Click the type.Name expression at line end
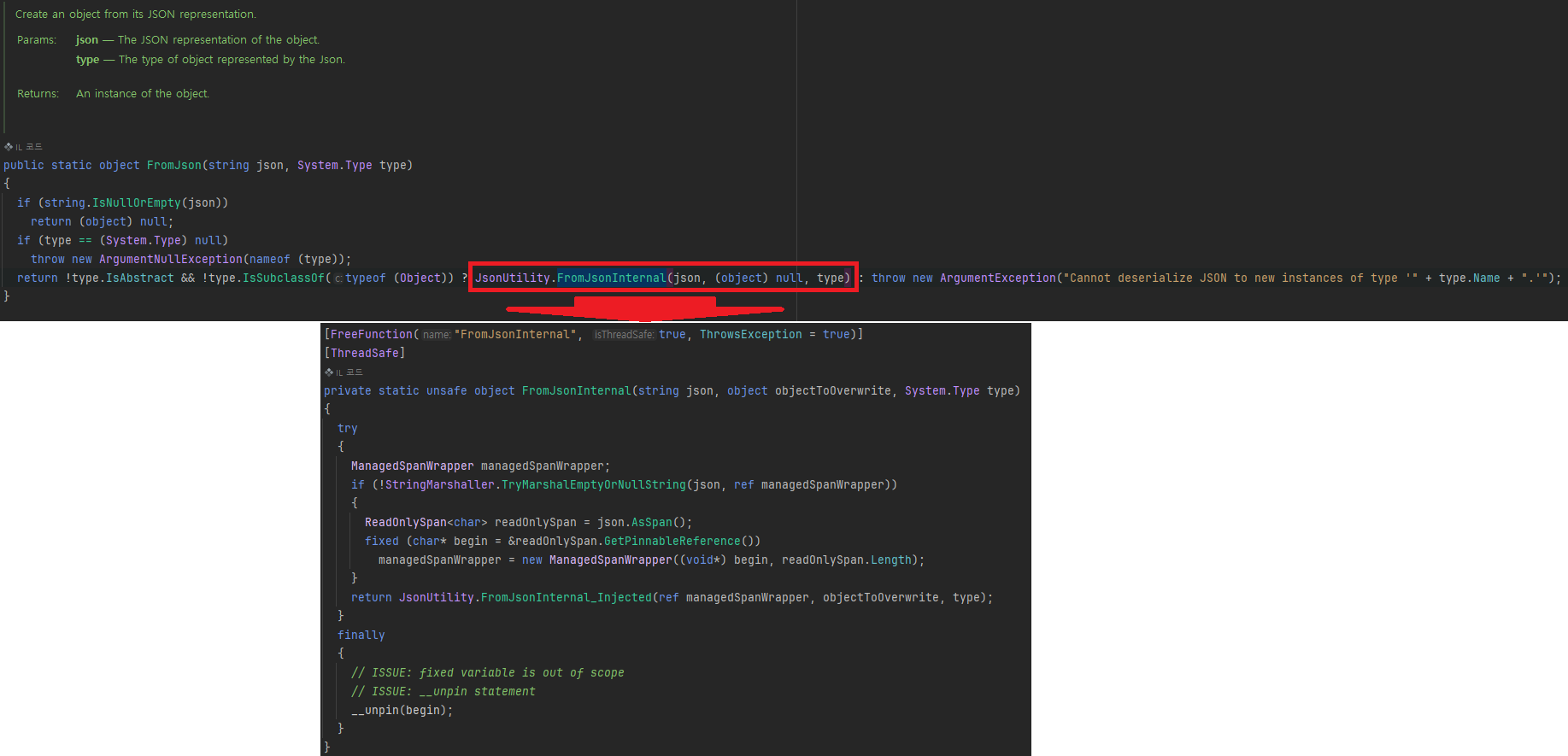The image size is (1568, 756). pyautogui.click(x=1470, y=278)
